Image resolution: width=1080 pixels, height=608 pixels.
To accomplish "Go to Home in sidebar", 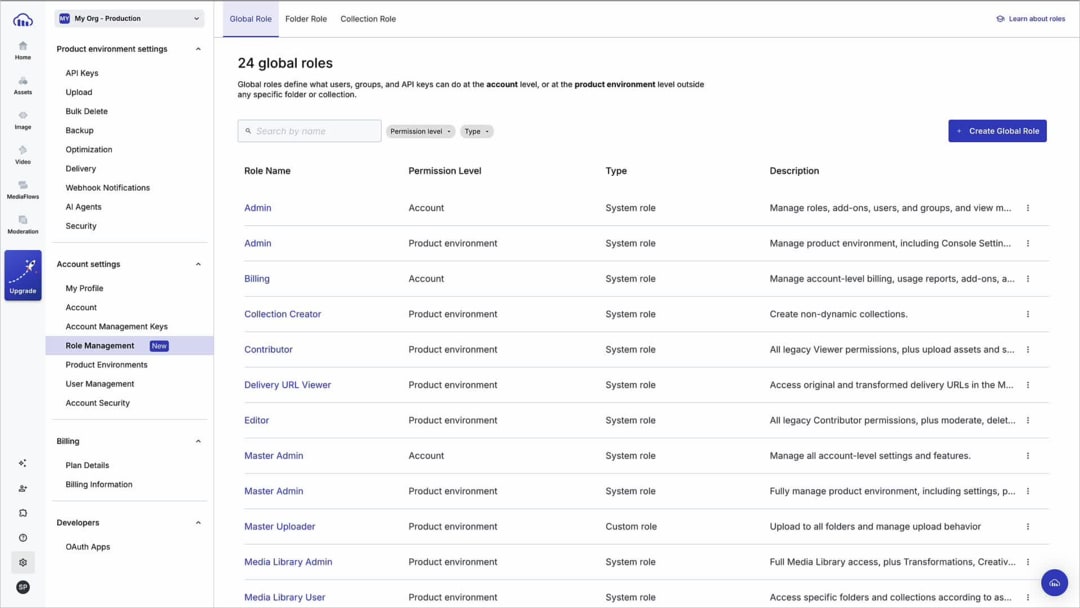I will point(23,50).
